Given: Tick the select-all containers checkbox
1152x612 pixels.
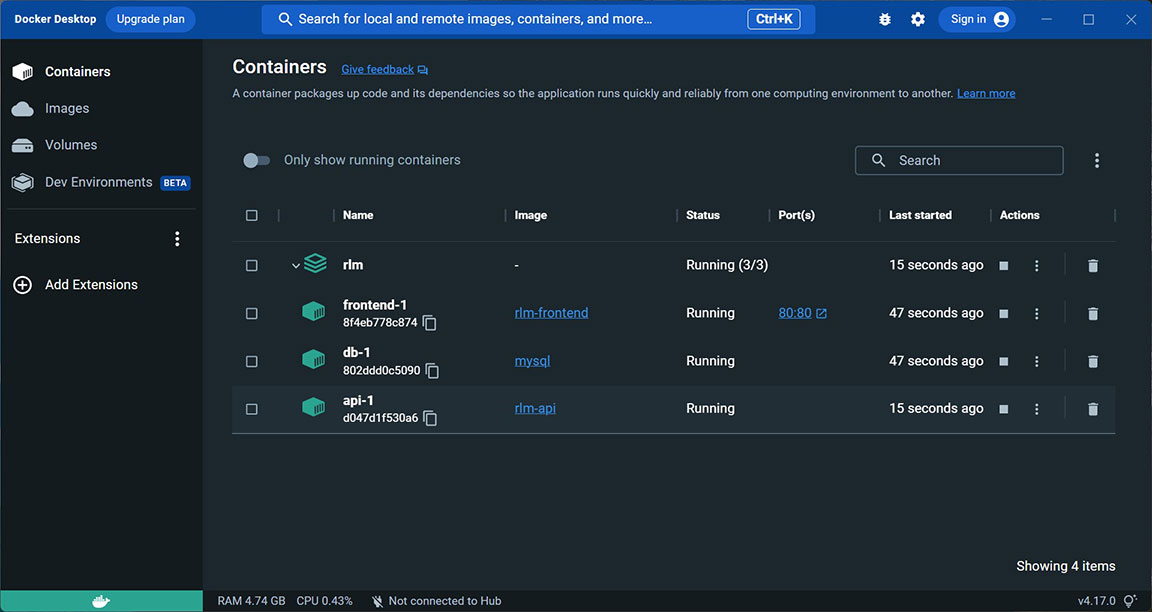Looking at the screenshot, I should 252,215.
